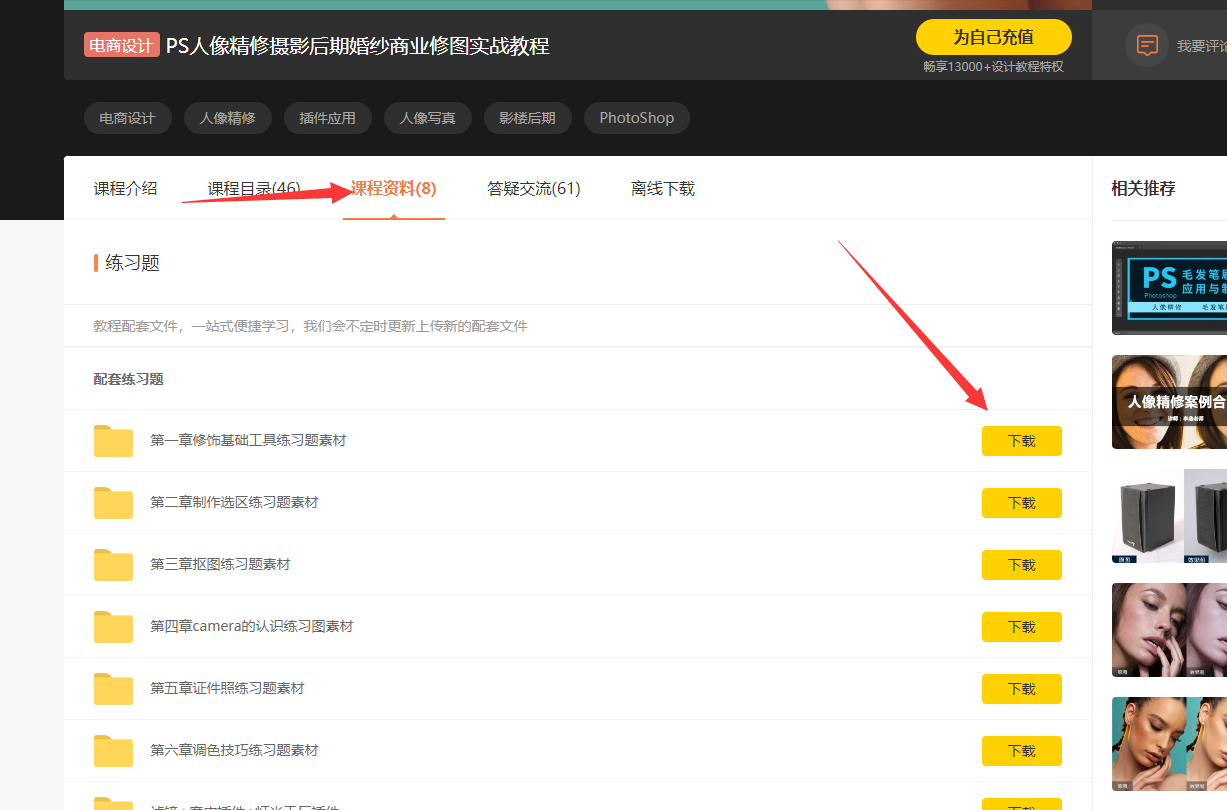
Task: Switch to the 课程介绍 tab
Action: (x=126, y=188)
